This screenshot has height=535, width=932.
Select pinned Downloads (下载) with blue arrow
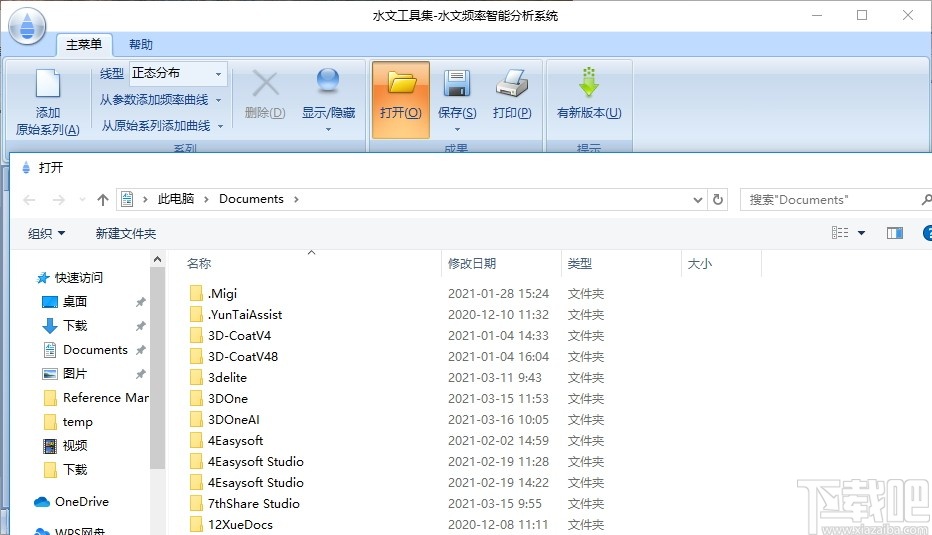(x=64, y=326)
